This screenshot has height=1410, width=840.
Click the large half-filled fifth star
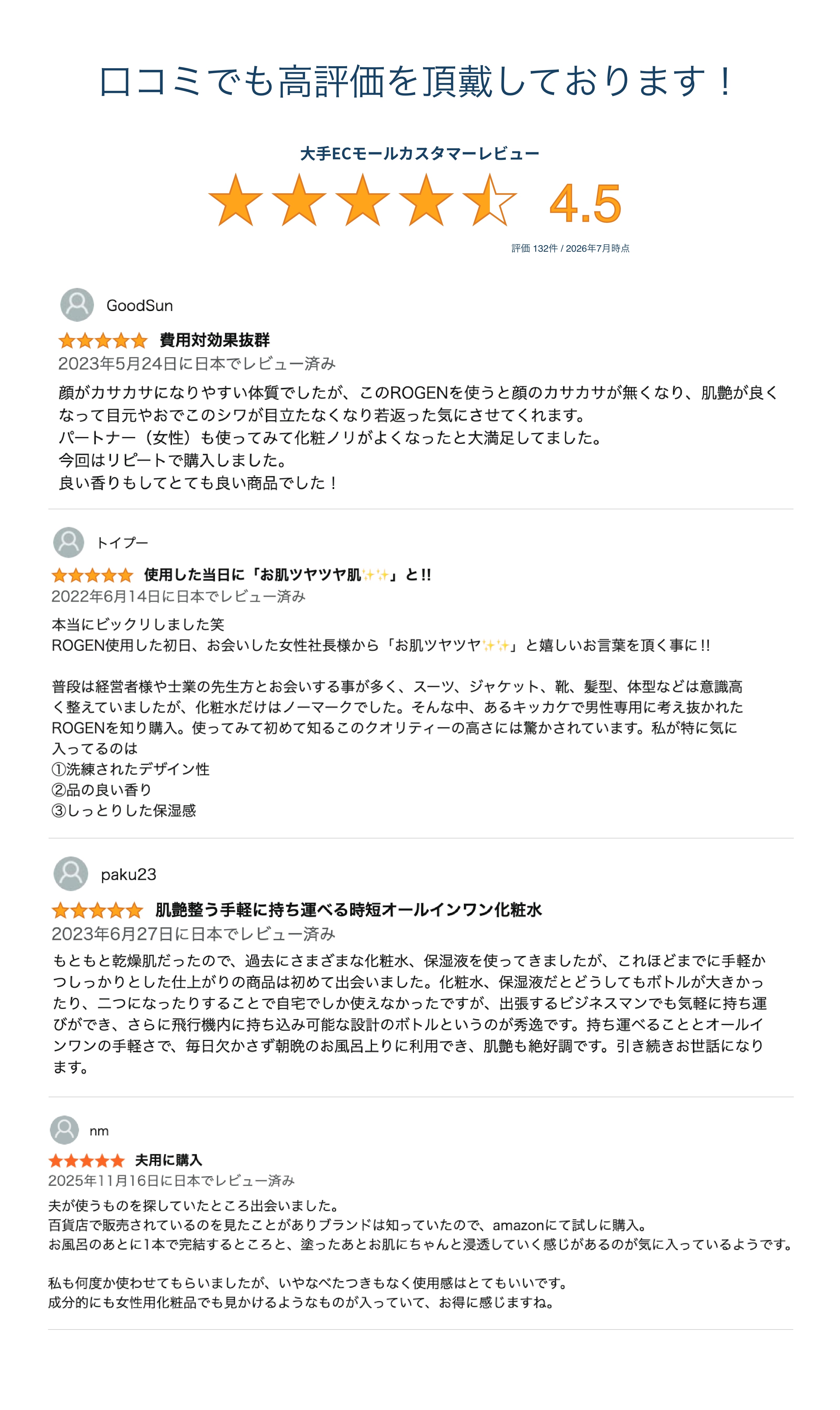pyautogui.click(x=489, y=200)
